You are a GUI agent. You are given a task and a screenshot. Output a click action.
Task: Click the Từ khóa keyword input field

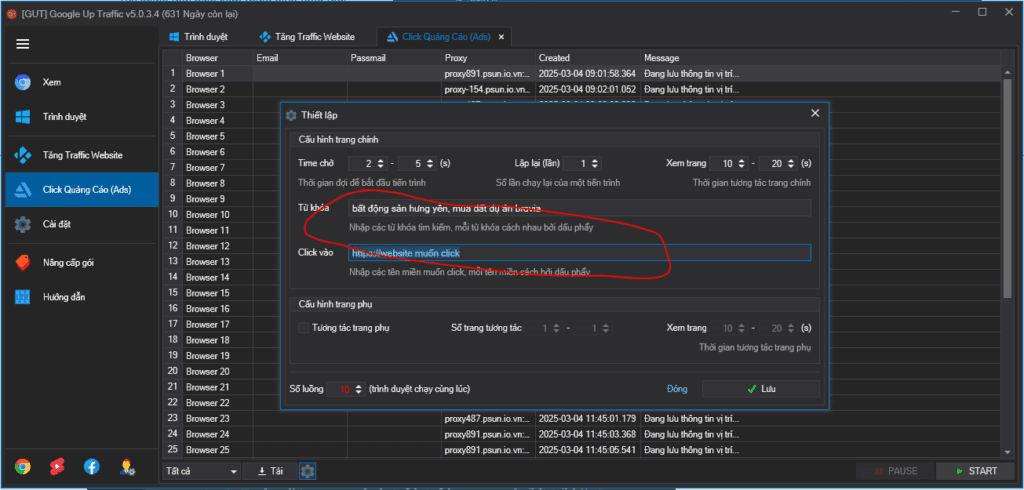pyautogui.click(x=580, y=208)
